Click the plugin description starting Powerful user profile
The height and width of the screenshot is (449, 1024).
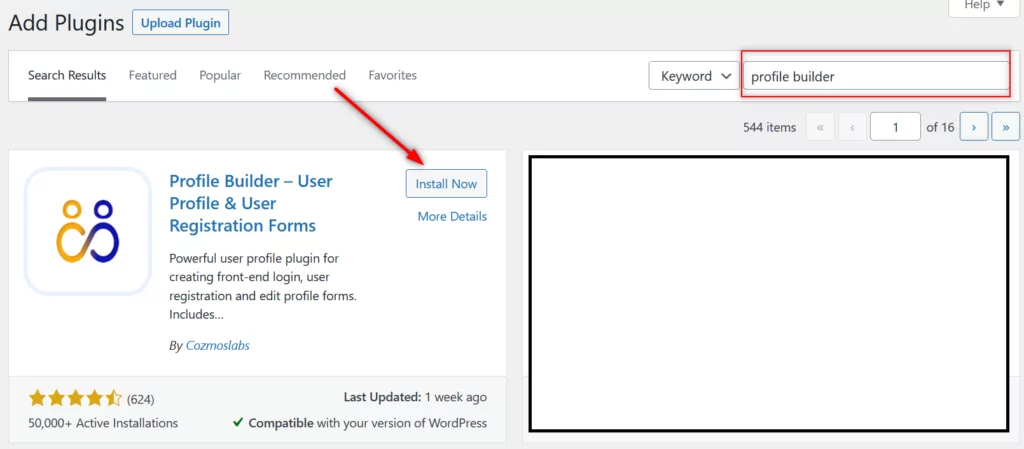click(x=263, y=286)
